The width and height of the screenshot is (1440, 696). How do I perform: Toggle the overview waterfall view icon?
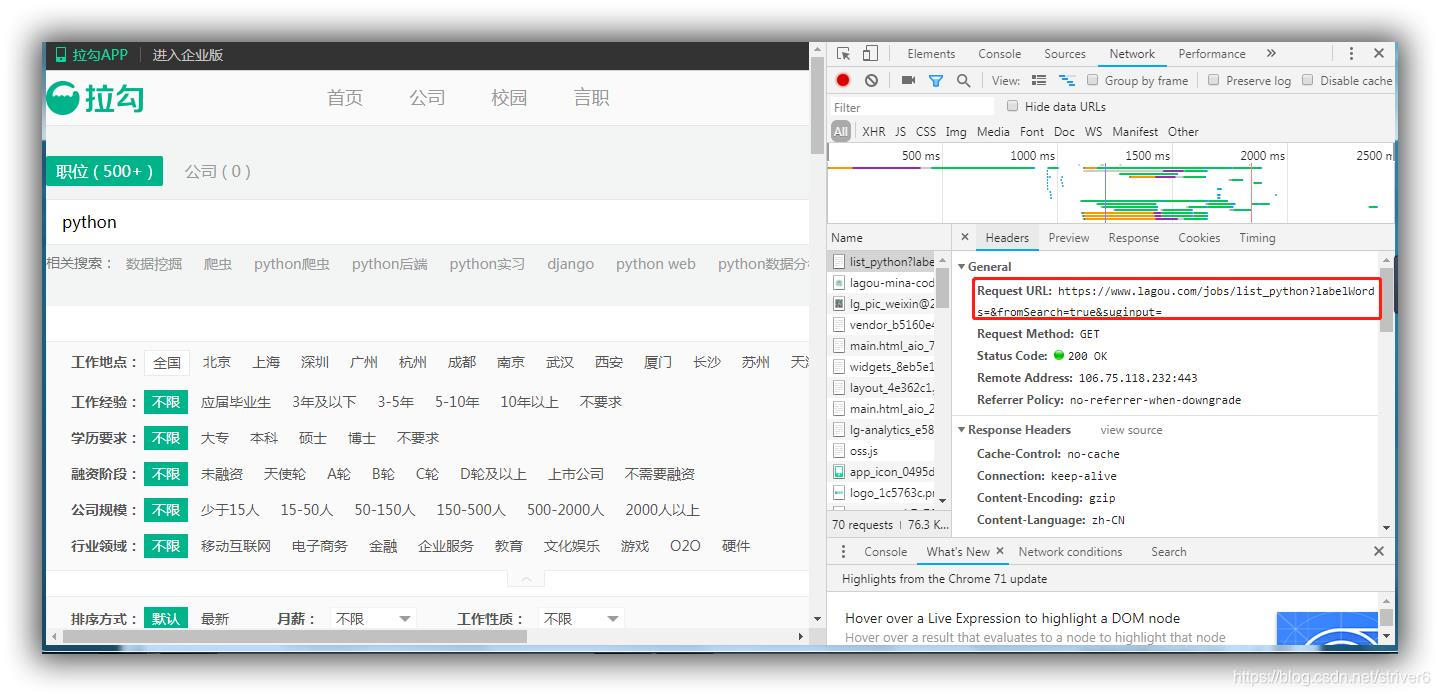(x=1067, y=81)
